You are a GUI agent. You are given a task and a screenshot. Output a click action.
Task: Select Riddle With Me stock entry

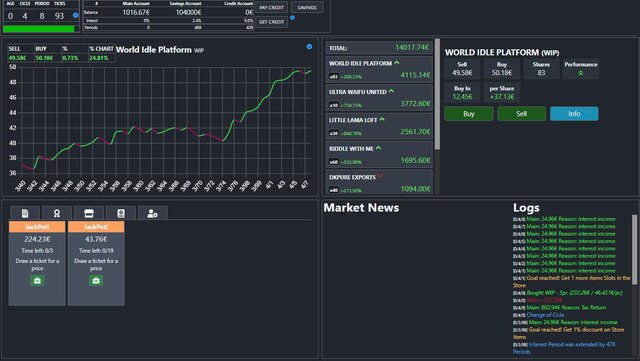coord(379,155)
